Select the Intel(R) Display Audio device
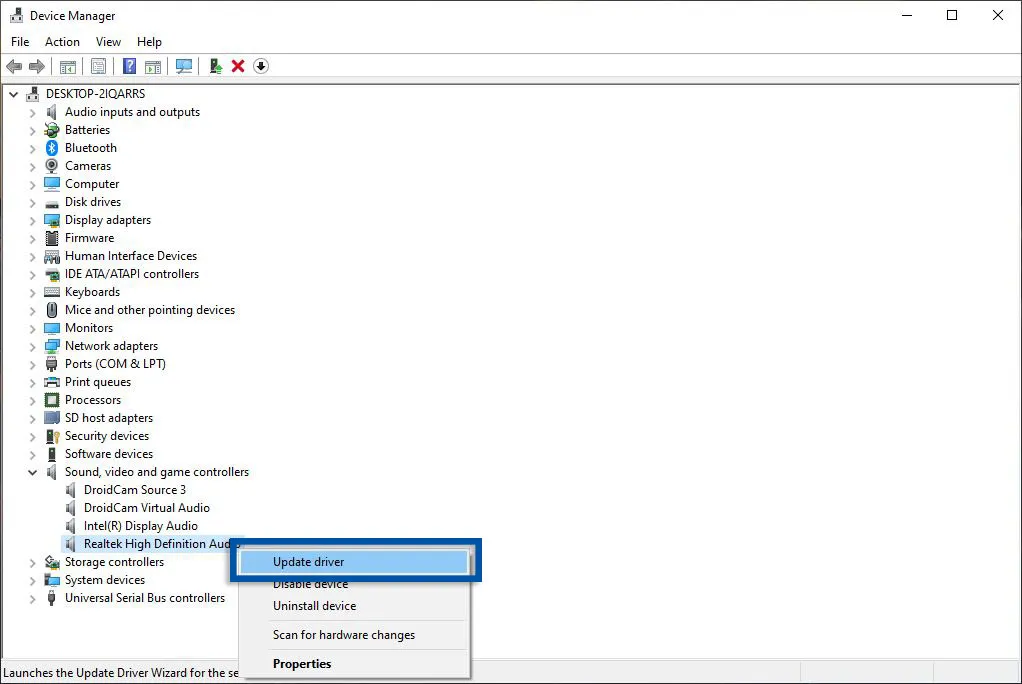1022x684 pixels. tap(139, 525)
